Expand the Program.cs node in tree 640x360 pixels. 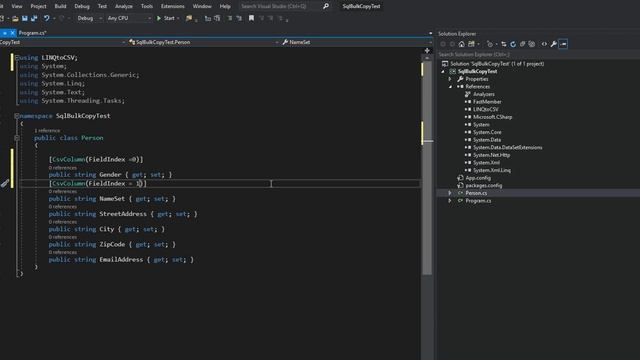pos(450,201)
